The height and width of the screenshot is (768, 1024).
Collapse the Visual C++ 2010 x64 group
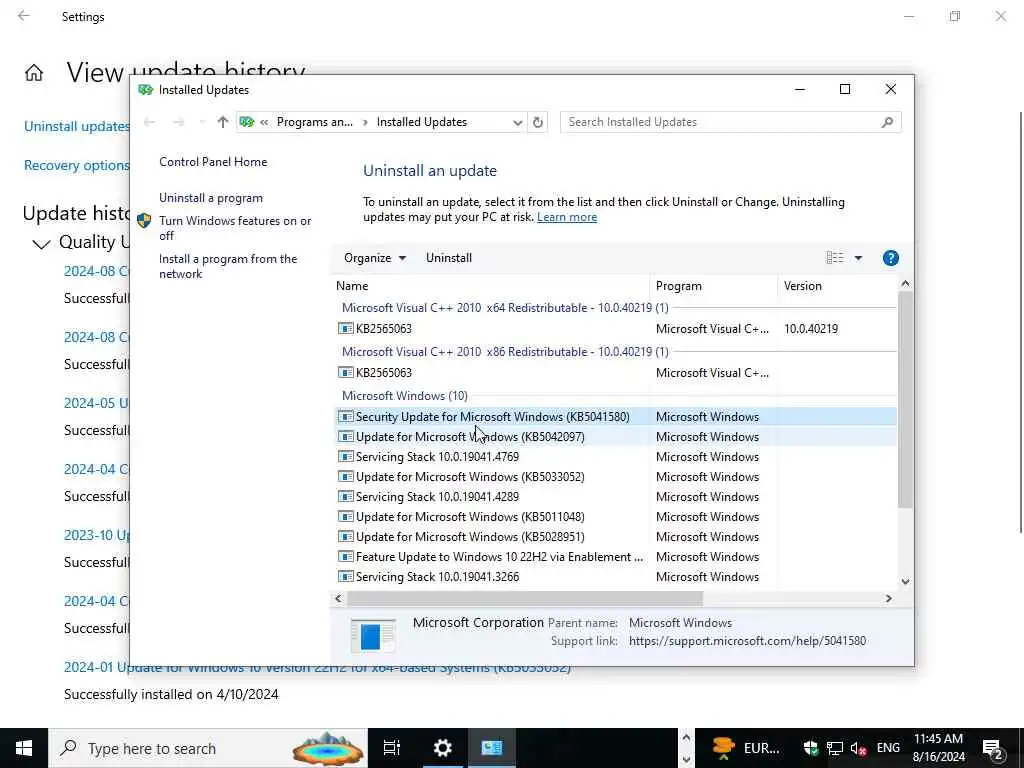pyautogui.click(x=505, y=308)
